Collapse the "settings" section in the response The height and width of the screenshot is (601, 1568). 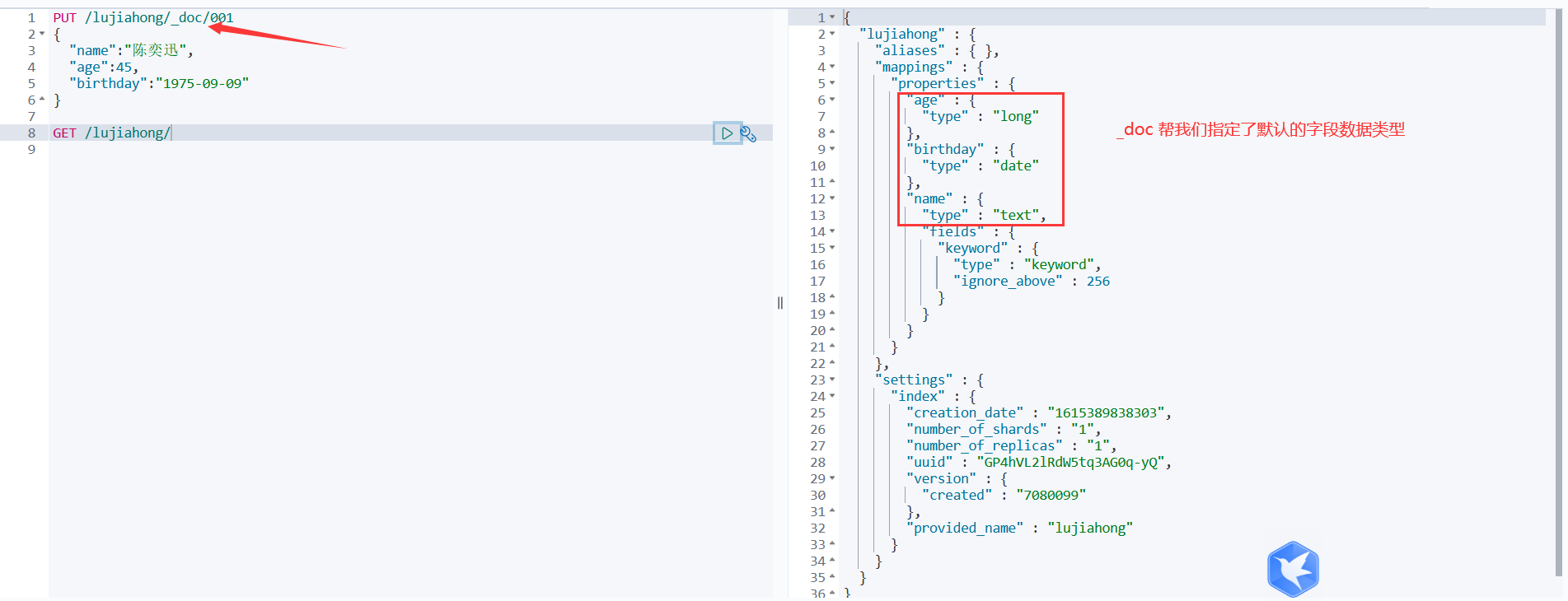(x=832, y=380)
